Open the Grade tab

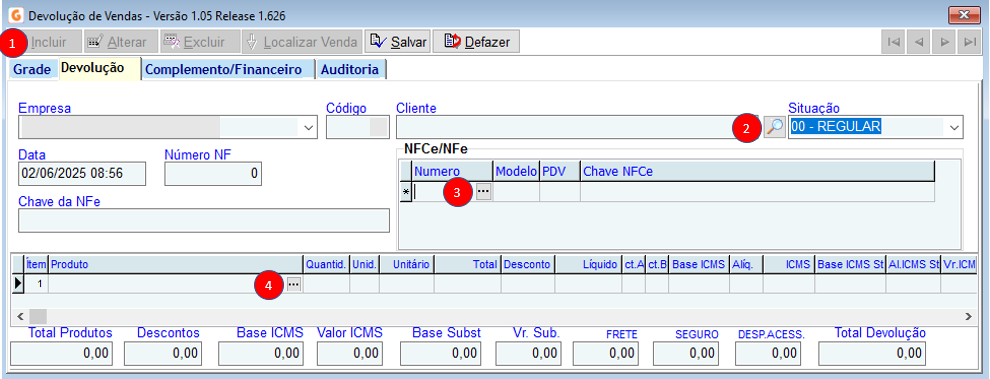pos(32,70)
